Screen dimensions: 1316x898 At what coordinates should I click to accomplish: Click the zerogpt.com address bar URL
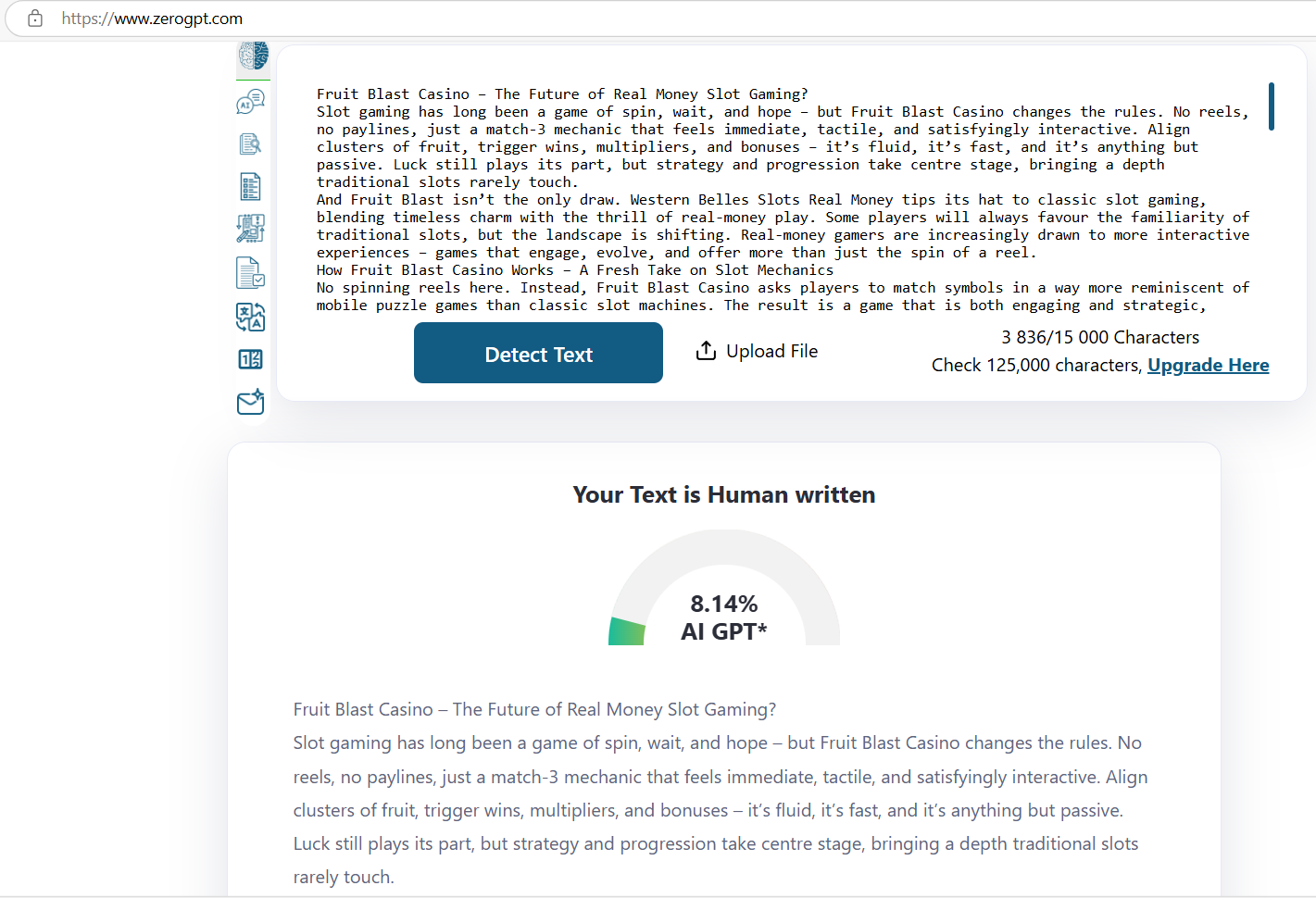(152, 19)
